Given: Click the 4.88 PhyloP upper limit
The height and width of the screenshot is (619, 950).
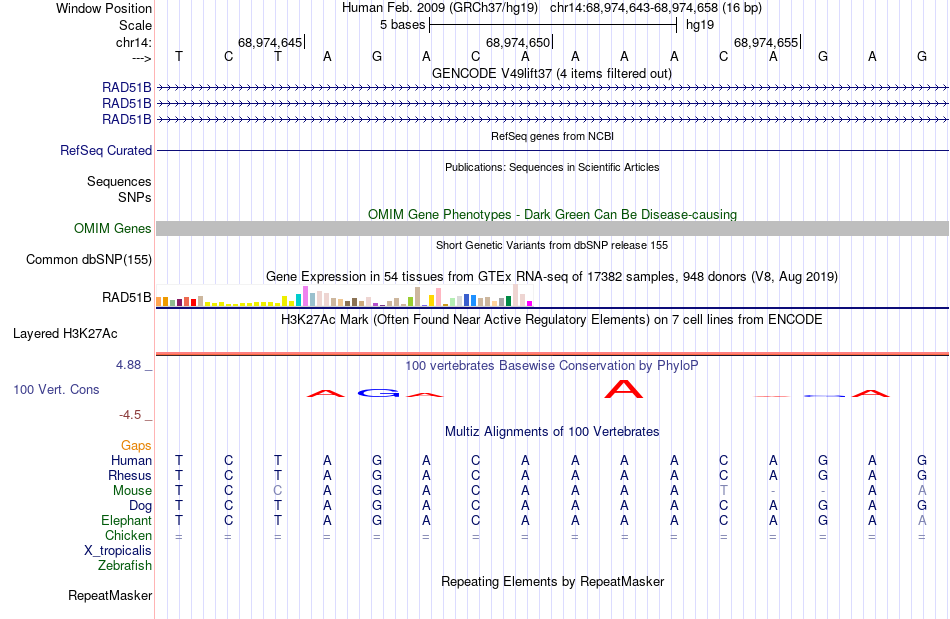Looking at the screenshot, I should pyautogui.click(x=128, y=365).
